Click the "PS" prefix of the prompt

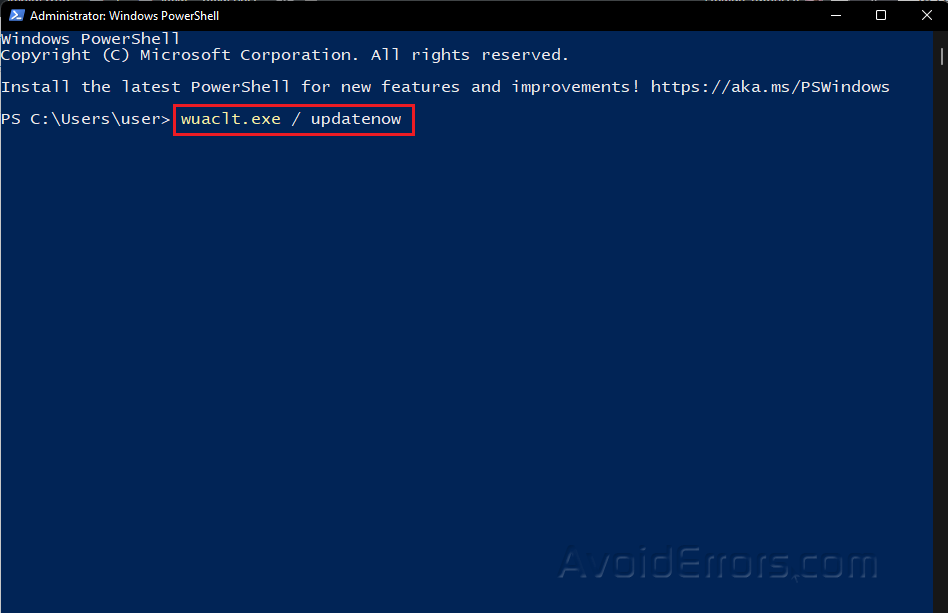(11, 119)
